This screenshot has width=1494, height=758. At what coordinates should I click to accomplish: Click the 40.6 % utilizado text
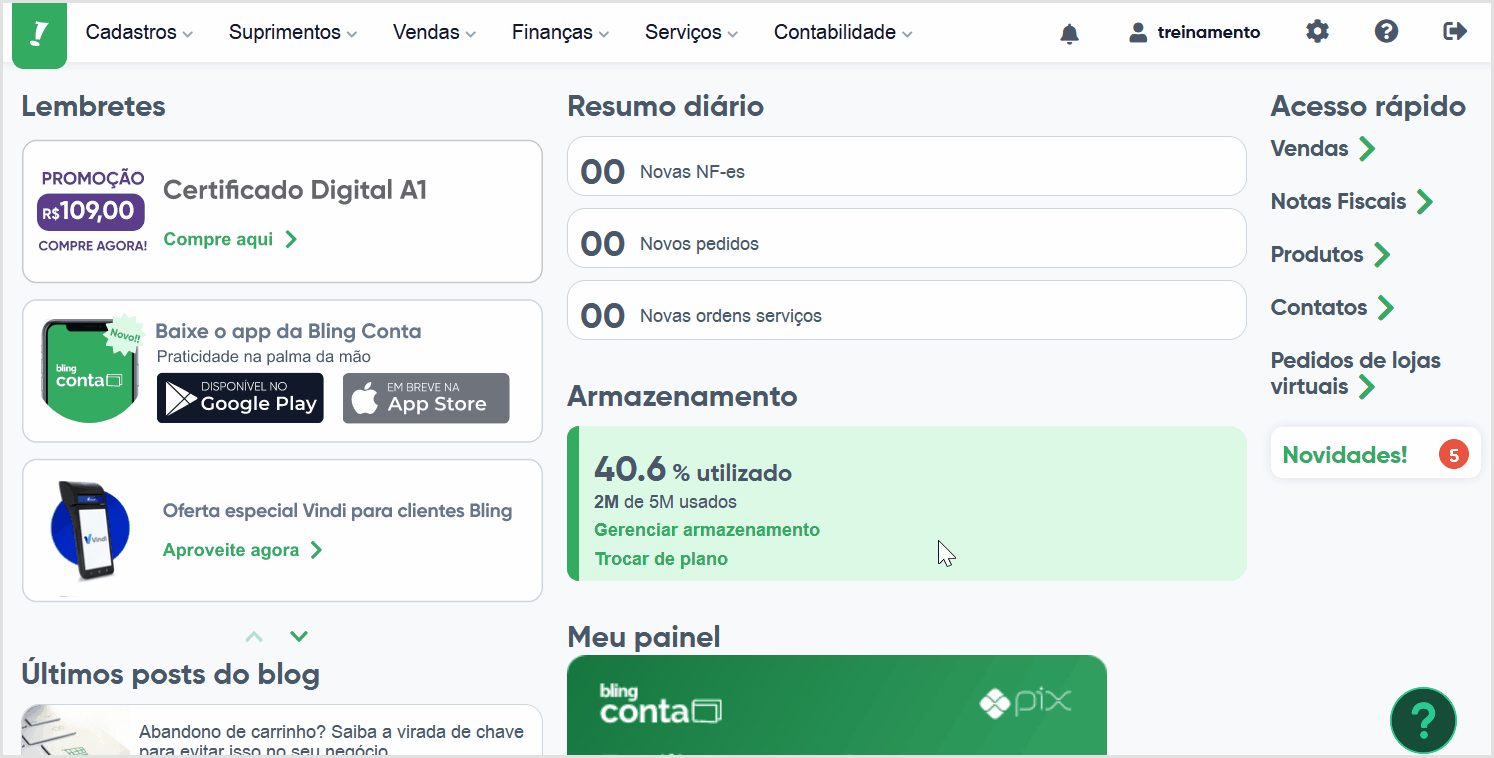tap(693, 470)
